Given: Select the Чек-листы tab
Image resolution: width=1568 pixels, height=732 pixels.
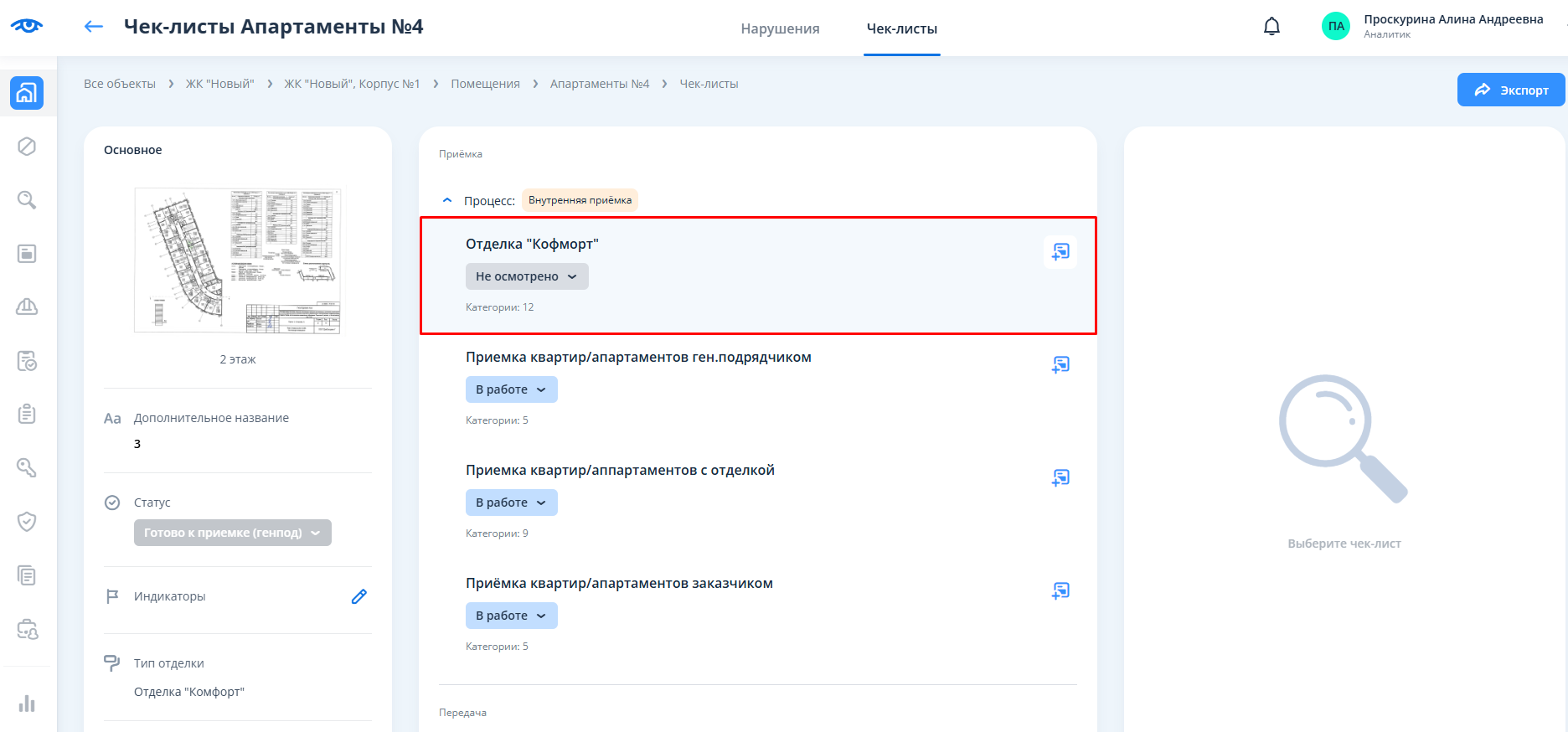Looking at the screenshot, I should (x=901, y=28).
